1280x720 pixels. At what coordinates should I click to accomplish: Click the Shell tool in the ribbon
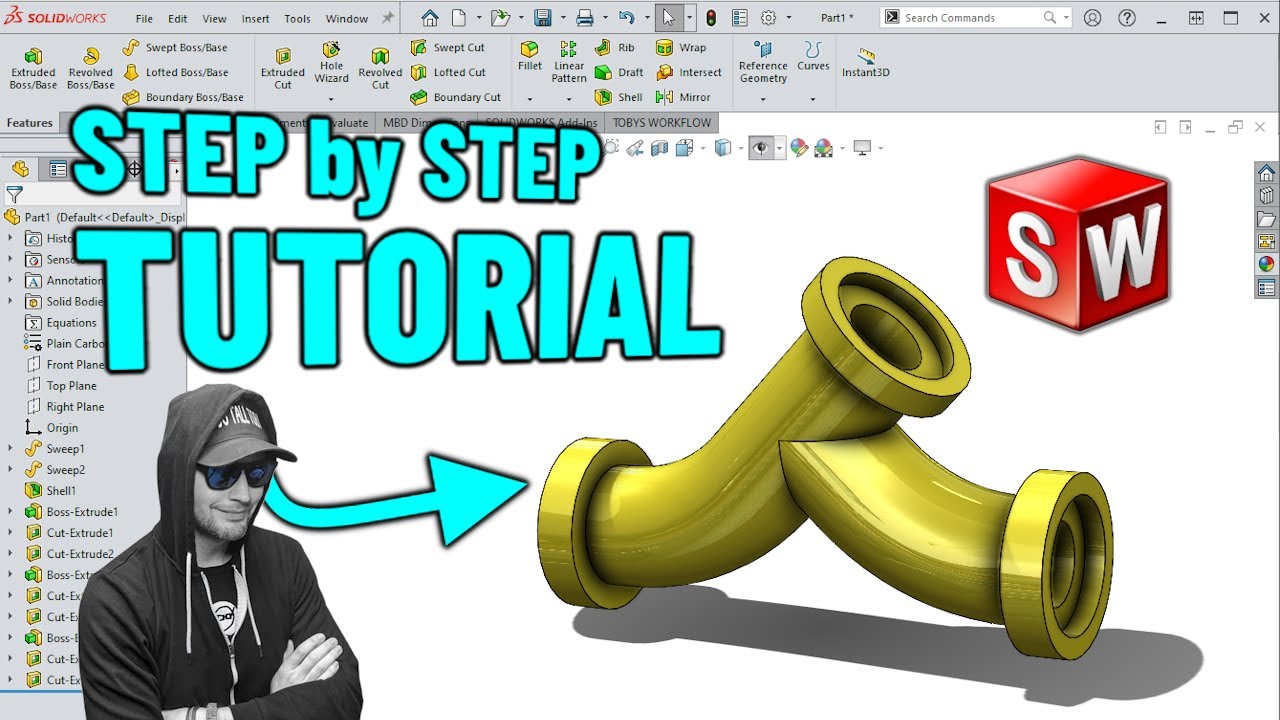click(x=619, y=97)
